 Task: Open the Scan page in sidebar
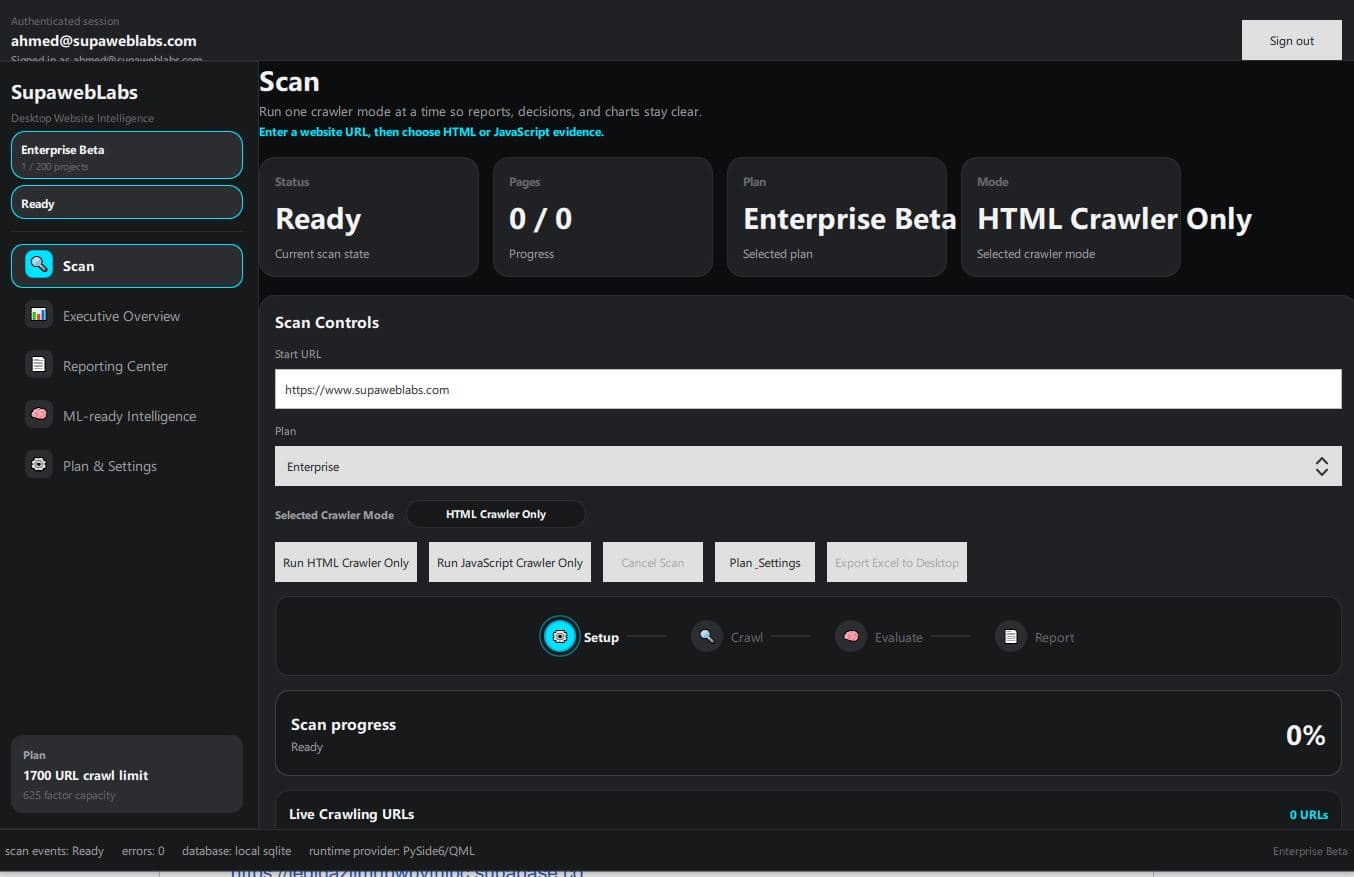click(127, 266)
